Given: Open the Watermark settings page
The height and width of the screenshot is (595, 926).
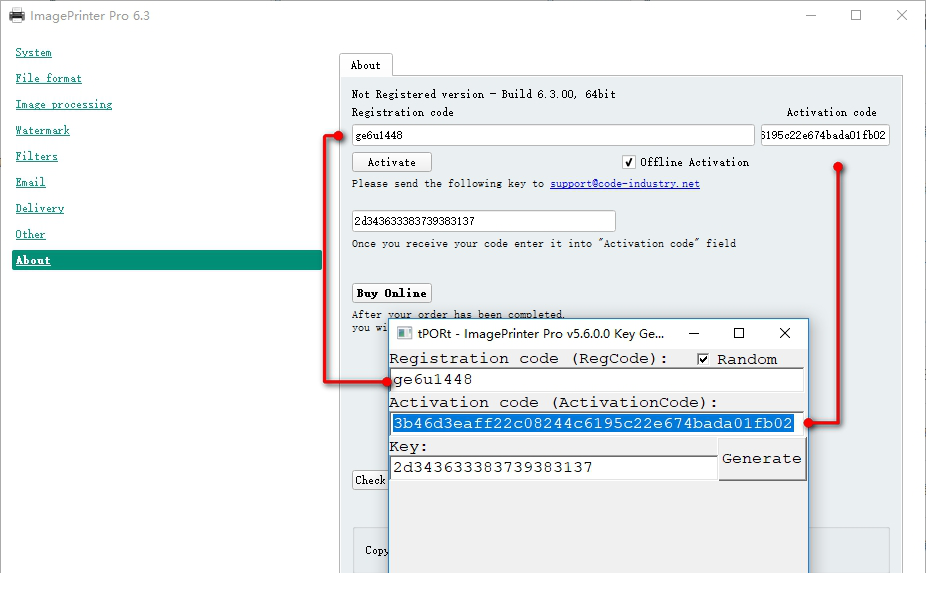Looking at the screenshot, I should [43, 130].
